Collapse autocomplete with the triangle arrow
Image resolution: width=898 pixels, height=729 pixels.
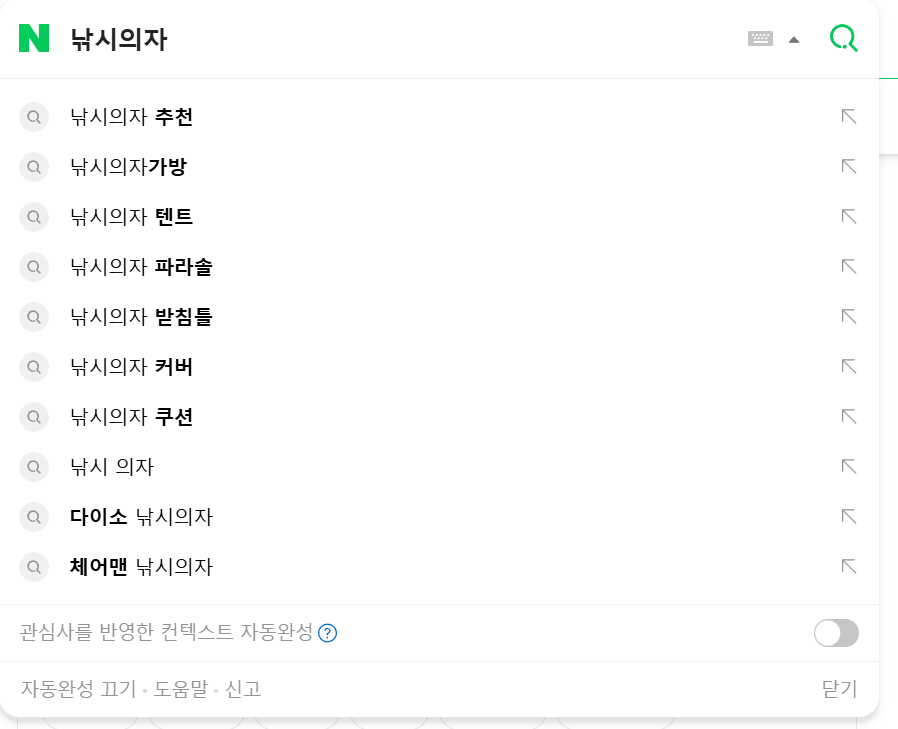pos(794,40)
